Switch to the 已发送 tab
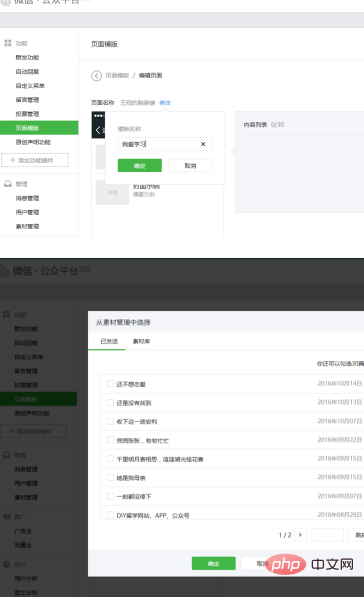 click(109, 341)
